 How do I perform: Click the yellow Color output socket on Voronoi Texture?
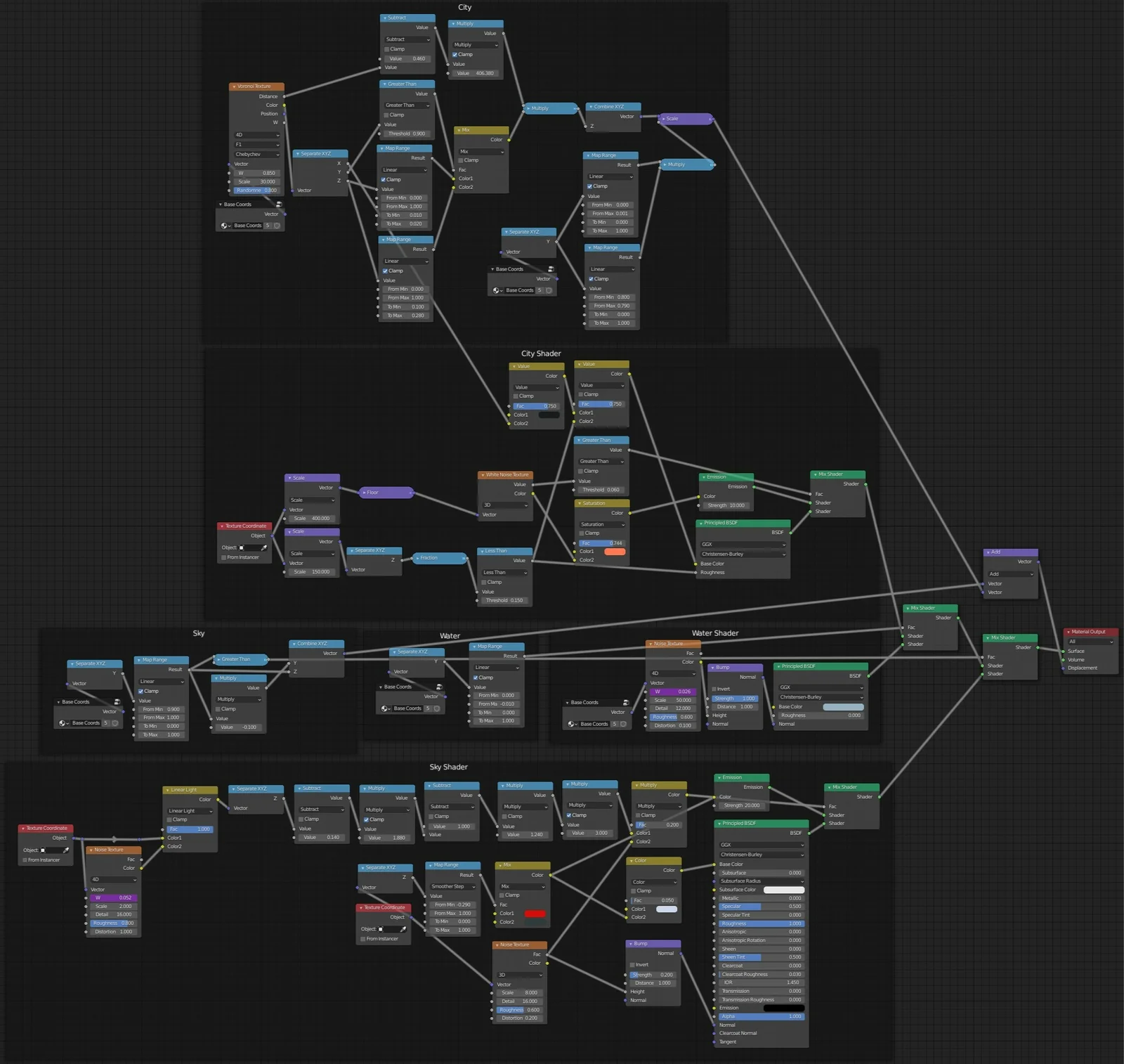(284, 105)
